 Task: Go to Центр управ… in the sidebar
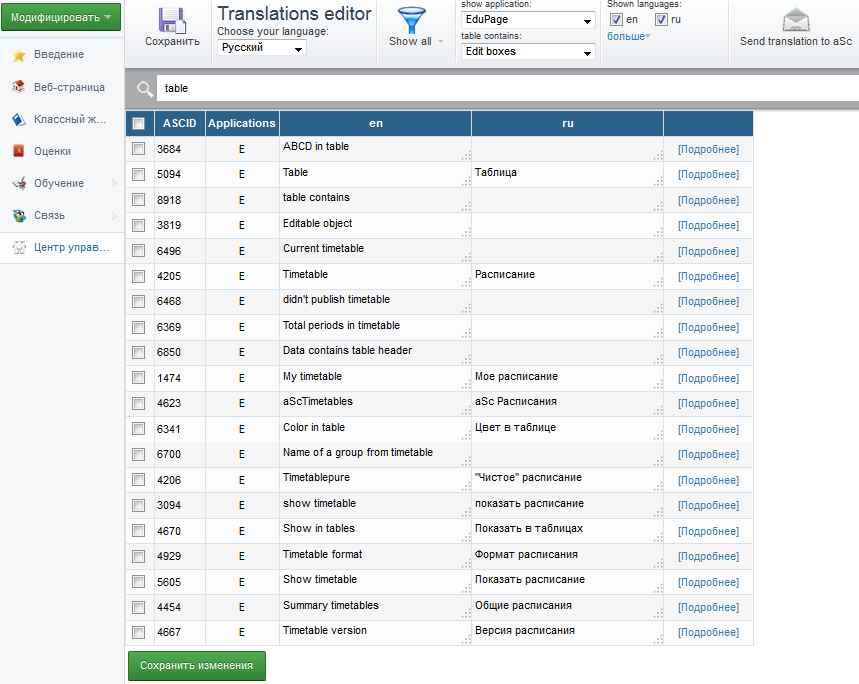71,247
